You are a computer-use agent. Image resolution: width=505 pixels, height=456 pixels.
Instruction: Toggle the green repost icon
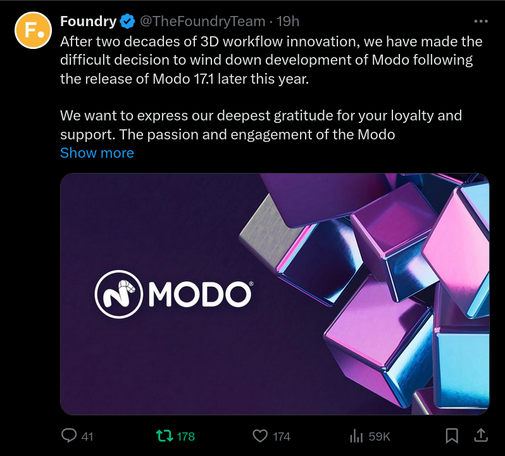pyautogui.click(x=165, y=436)
